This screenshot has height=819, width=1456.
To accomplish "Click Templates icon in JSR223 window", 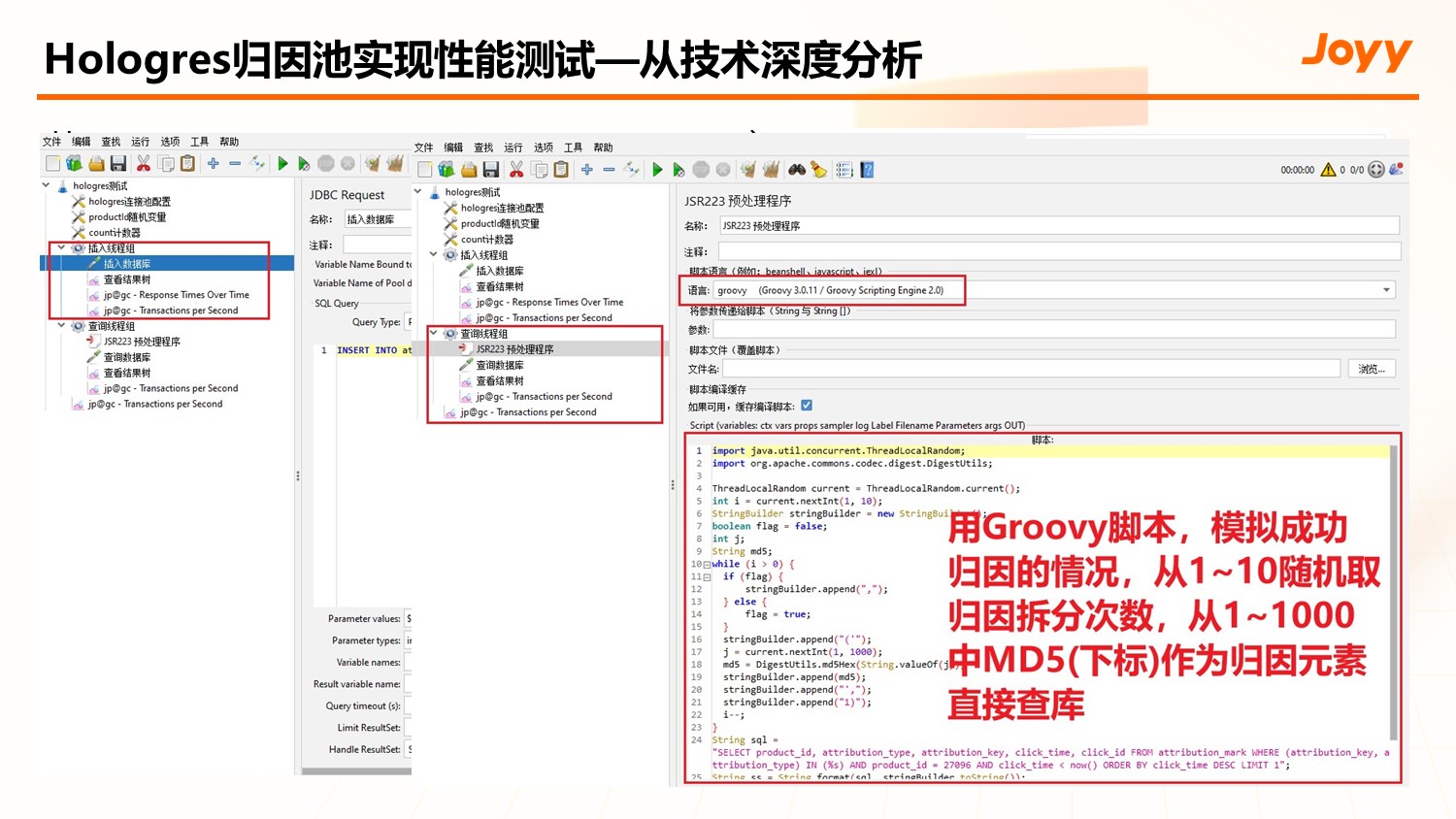I will point(447,170).
